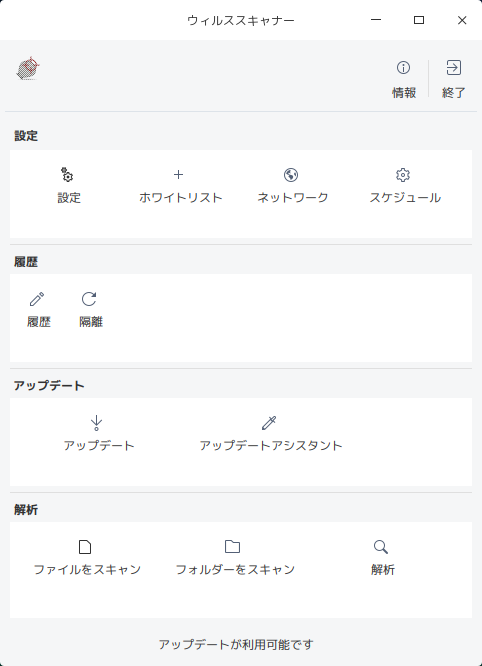Viewport: 482px width, 666px height.
Task: Show 情報 info icon
Action: [x=403, y=68]
